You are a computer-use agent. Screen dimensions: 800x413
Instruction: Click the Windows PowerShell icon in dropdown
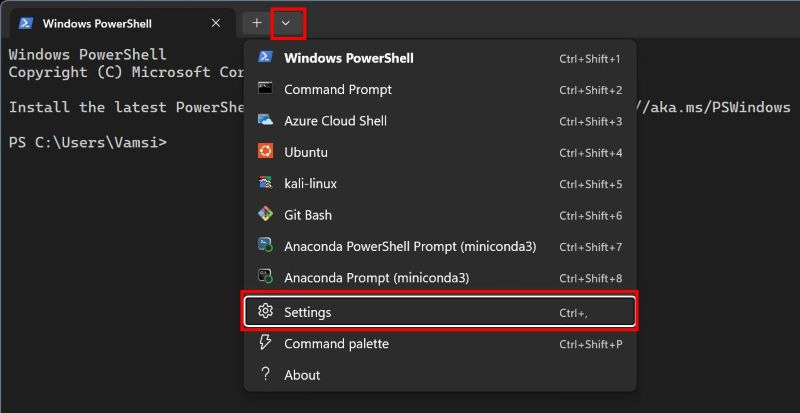pos(265,58)
